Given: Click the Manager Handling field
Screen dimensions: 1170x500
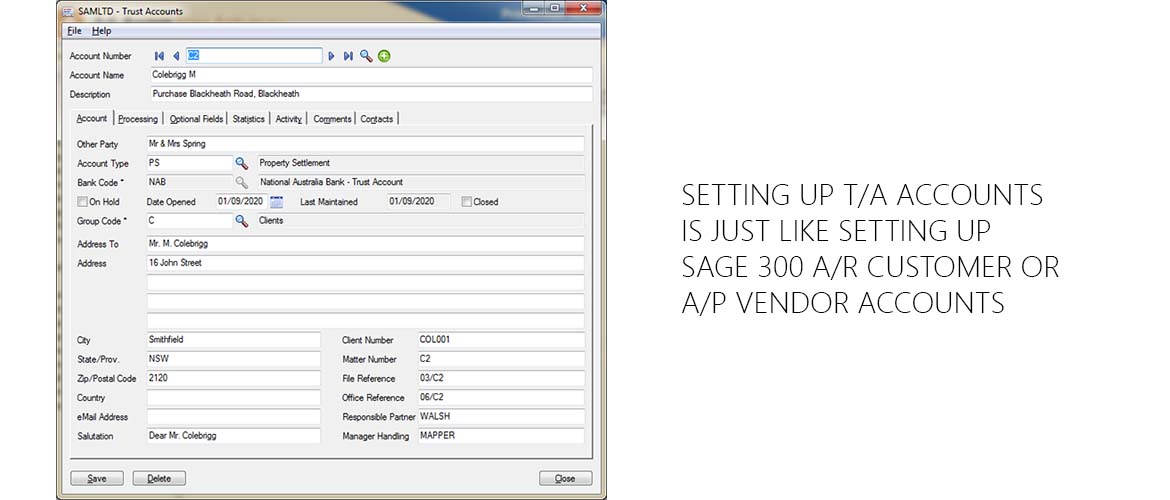Looking at the screenshot, I should point(501,436).
